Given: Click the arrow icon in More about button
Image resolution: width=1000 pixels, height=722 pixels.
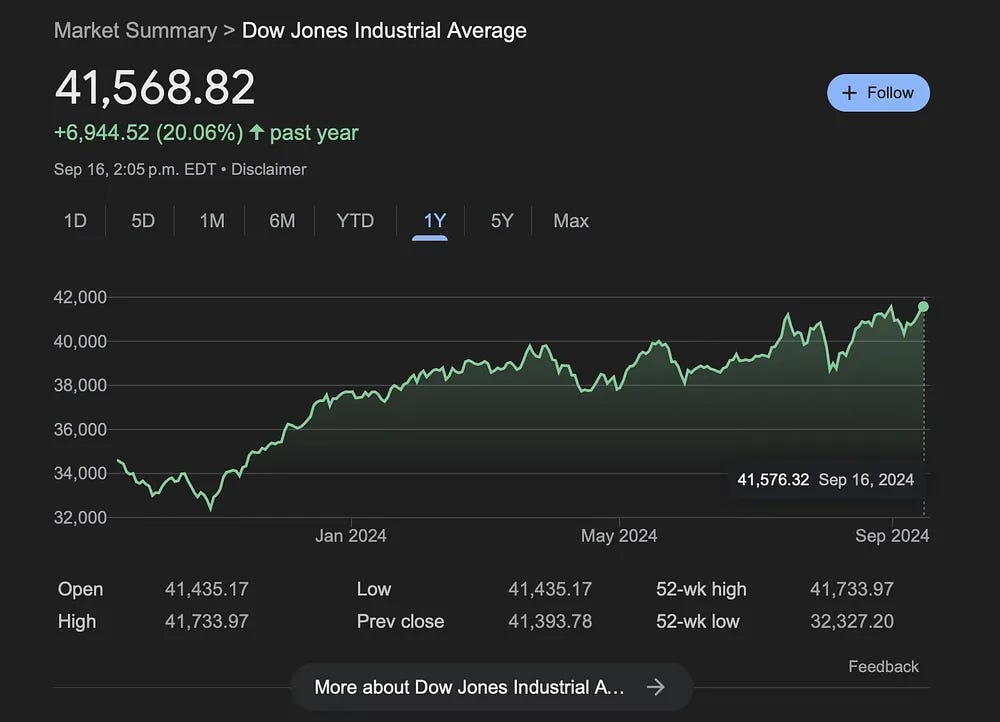Looking at the screenshot, I should pos(656,687).
